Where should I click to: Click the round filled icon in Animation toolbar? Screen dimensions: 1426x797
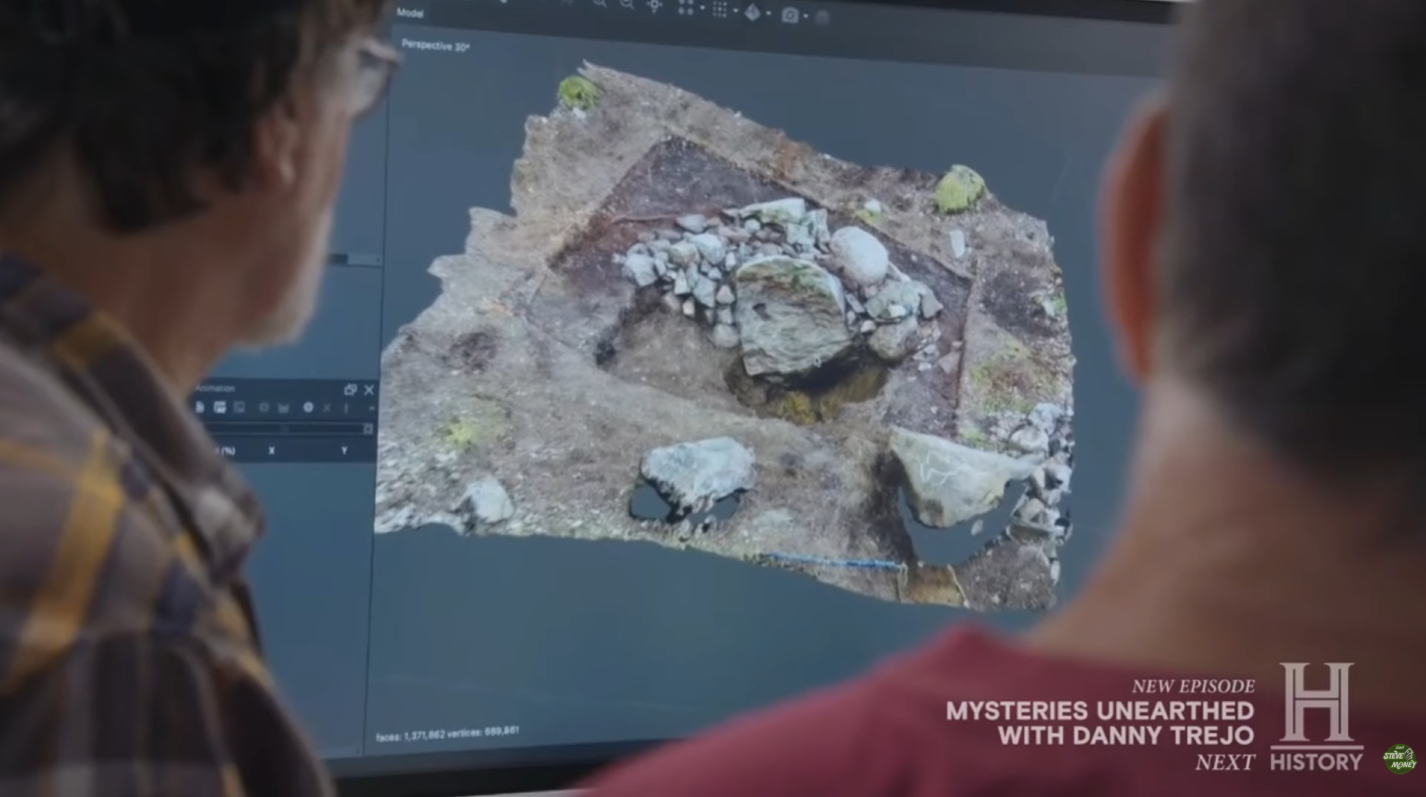(x=308, y=408)
